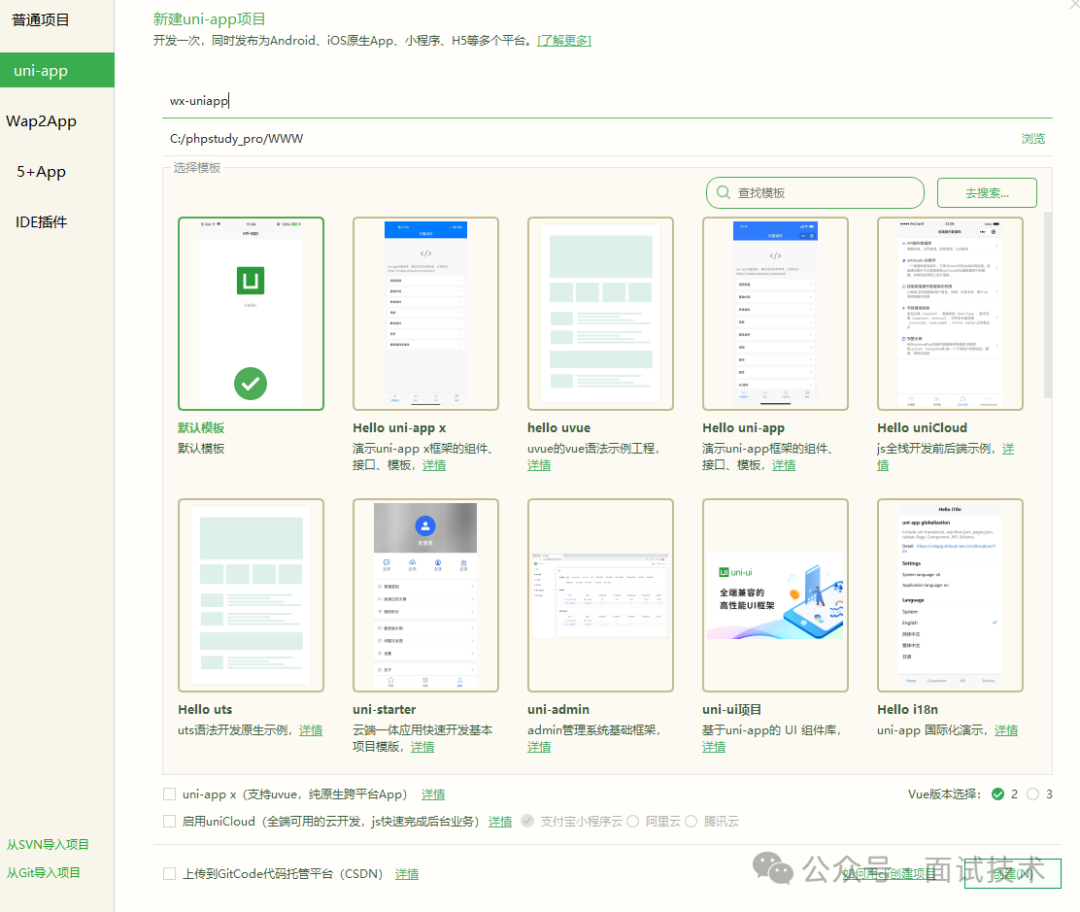Click the Hello uniCloud title text
The width and height of the screenshot is (1080, 912).
(922, 428)
